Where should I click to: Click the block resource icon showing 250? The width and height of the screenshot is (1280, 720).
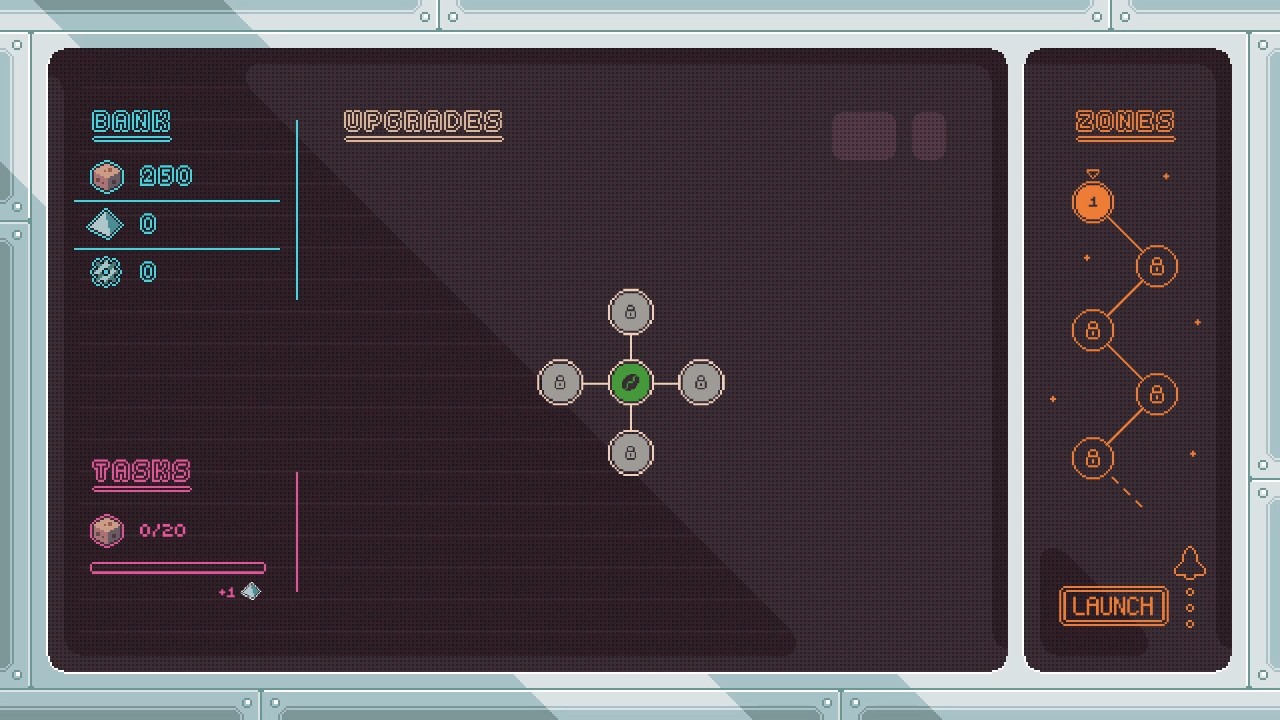[x=107, y=177]
